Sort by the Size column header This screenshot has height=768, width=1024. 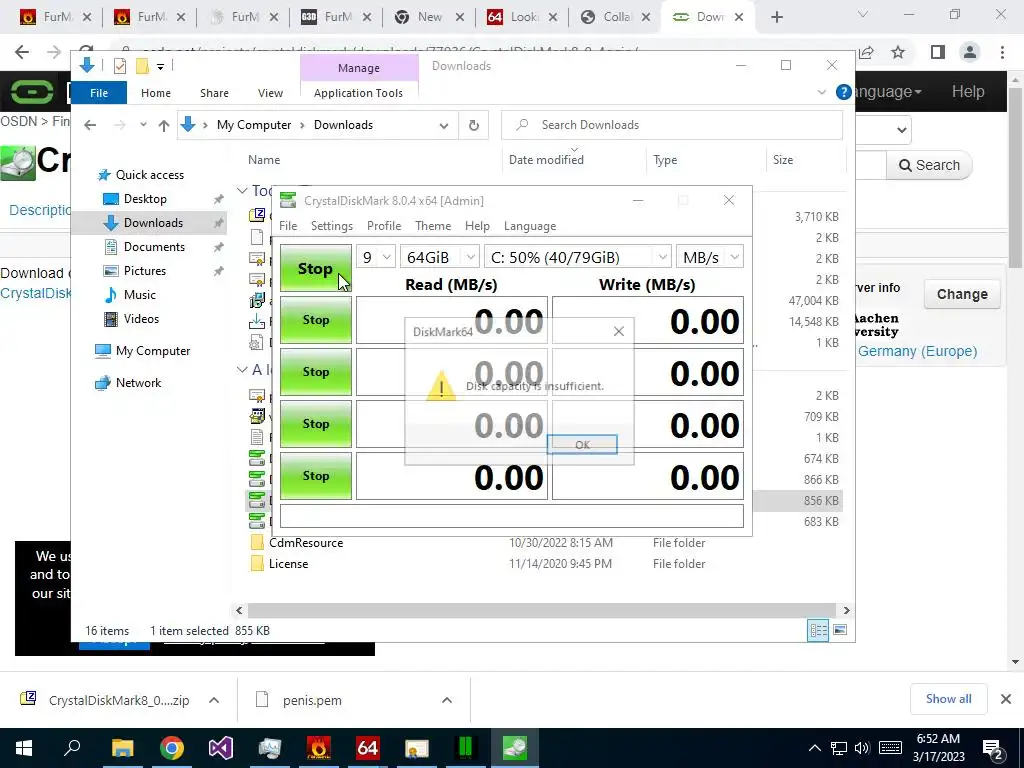pos(782,159)
